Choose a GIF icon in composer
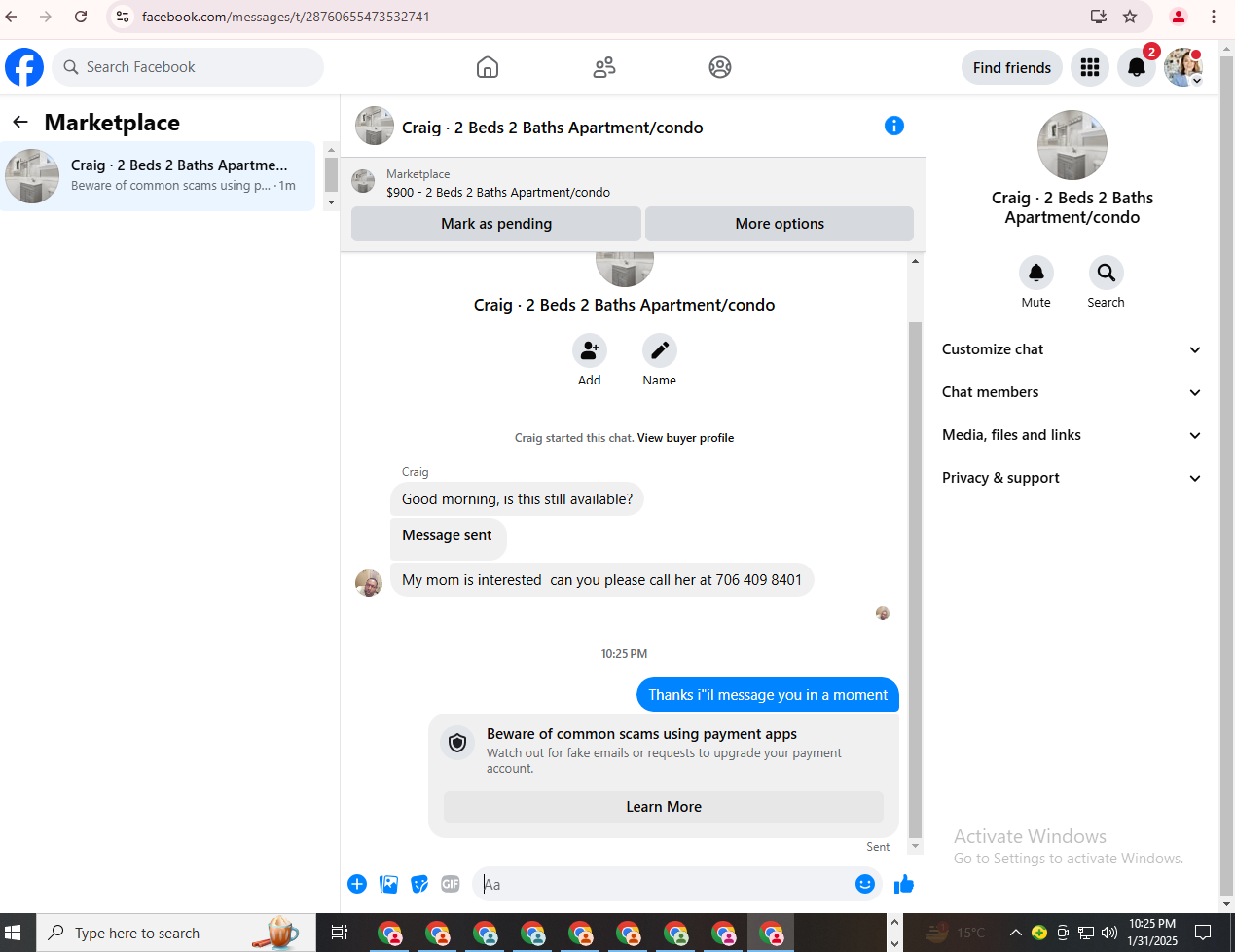This screenshot has height=952, width=1235. pyautogui.click(x=451, y=884)
